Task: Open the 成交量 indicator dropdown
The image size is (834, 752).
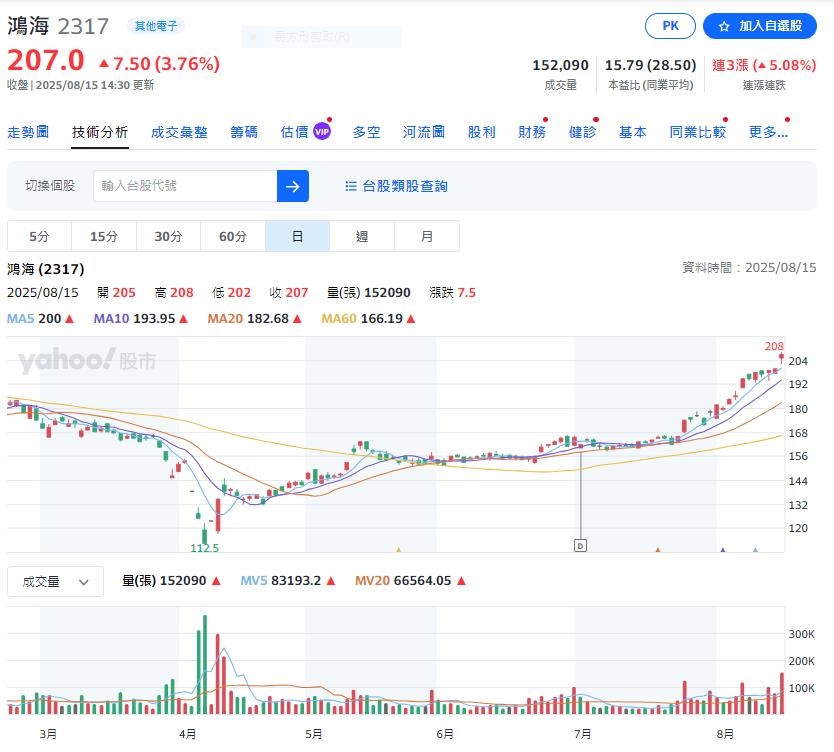Action: 55,581
